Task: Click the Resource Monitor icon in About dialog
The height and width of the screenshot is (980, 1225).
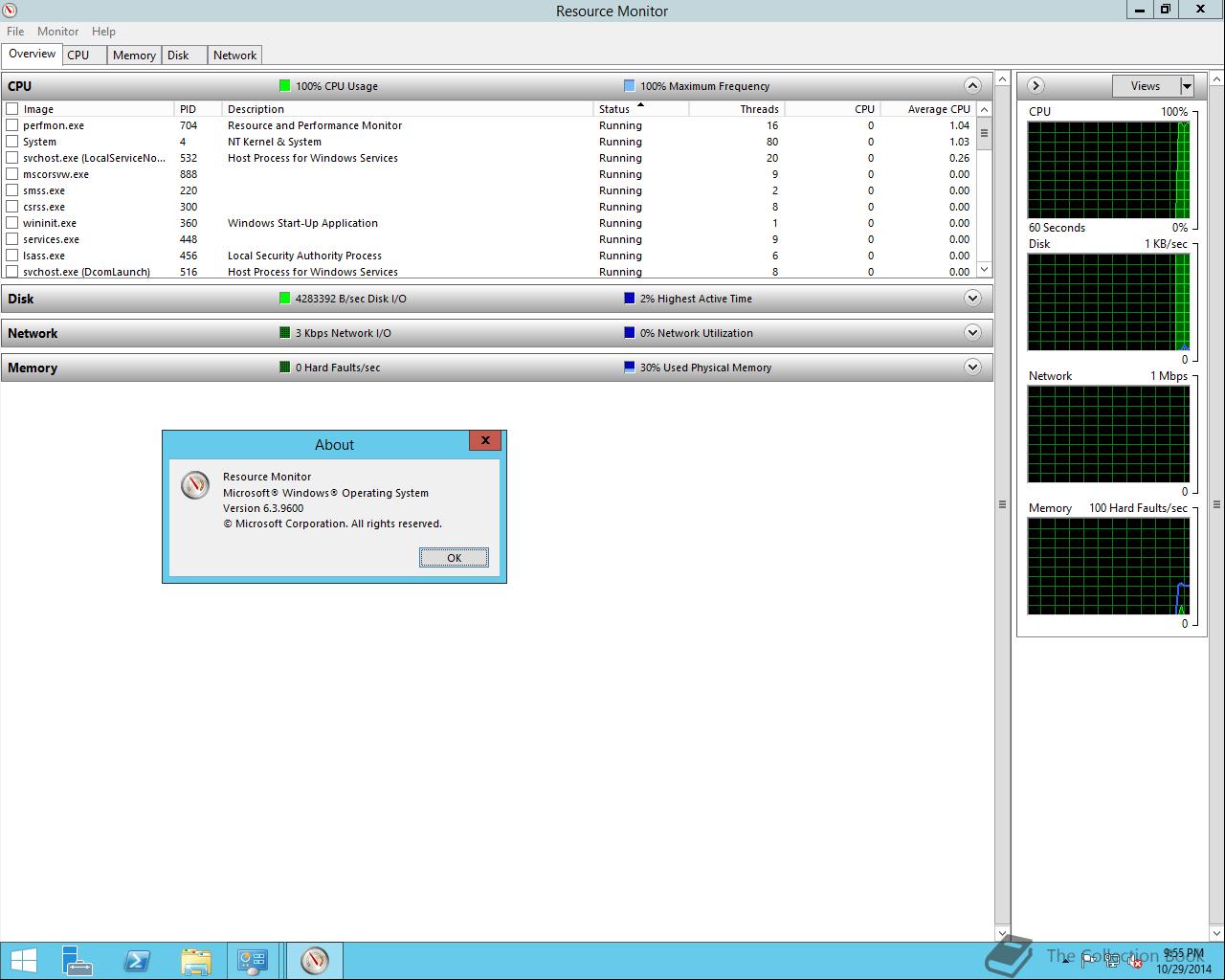Action: click(x=195, y=485)
